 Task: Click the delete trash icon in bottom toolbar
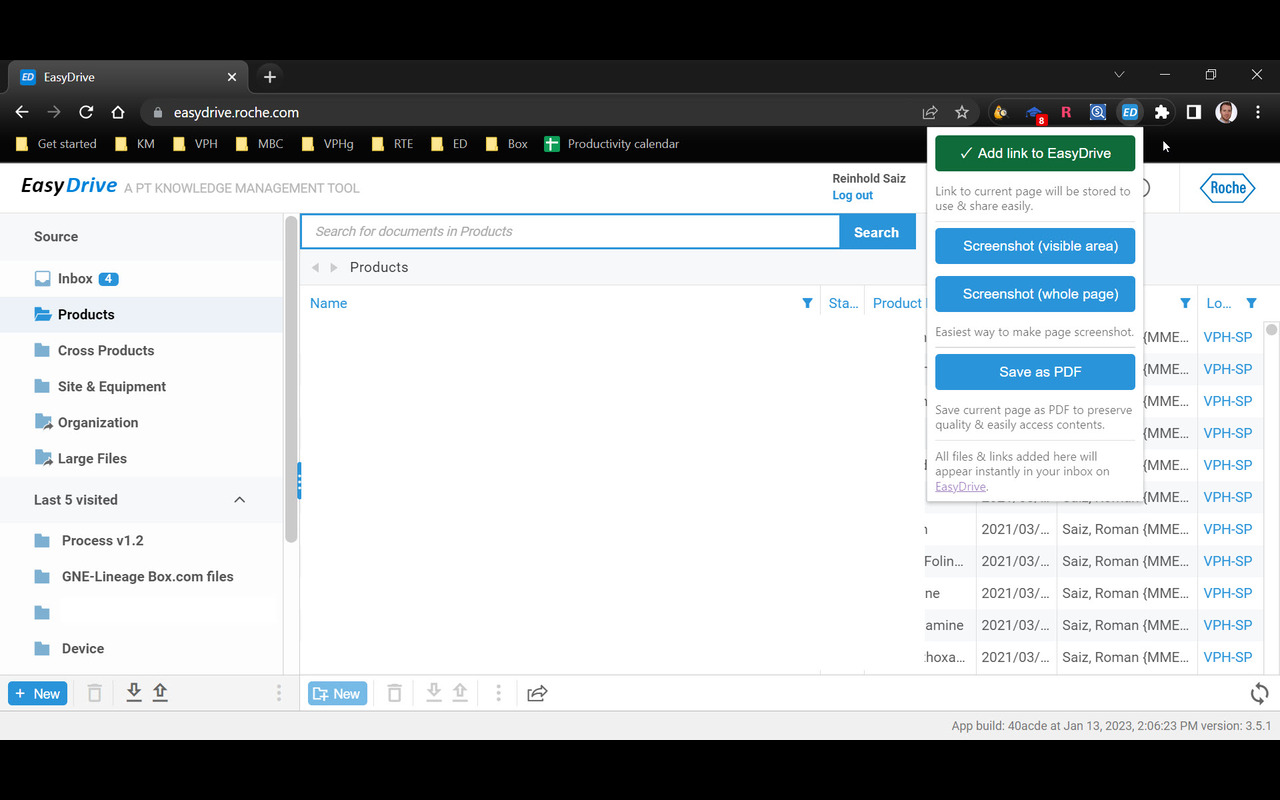(x=394, y=692)
